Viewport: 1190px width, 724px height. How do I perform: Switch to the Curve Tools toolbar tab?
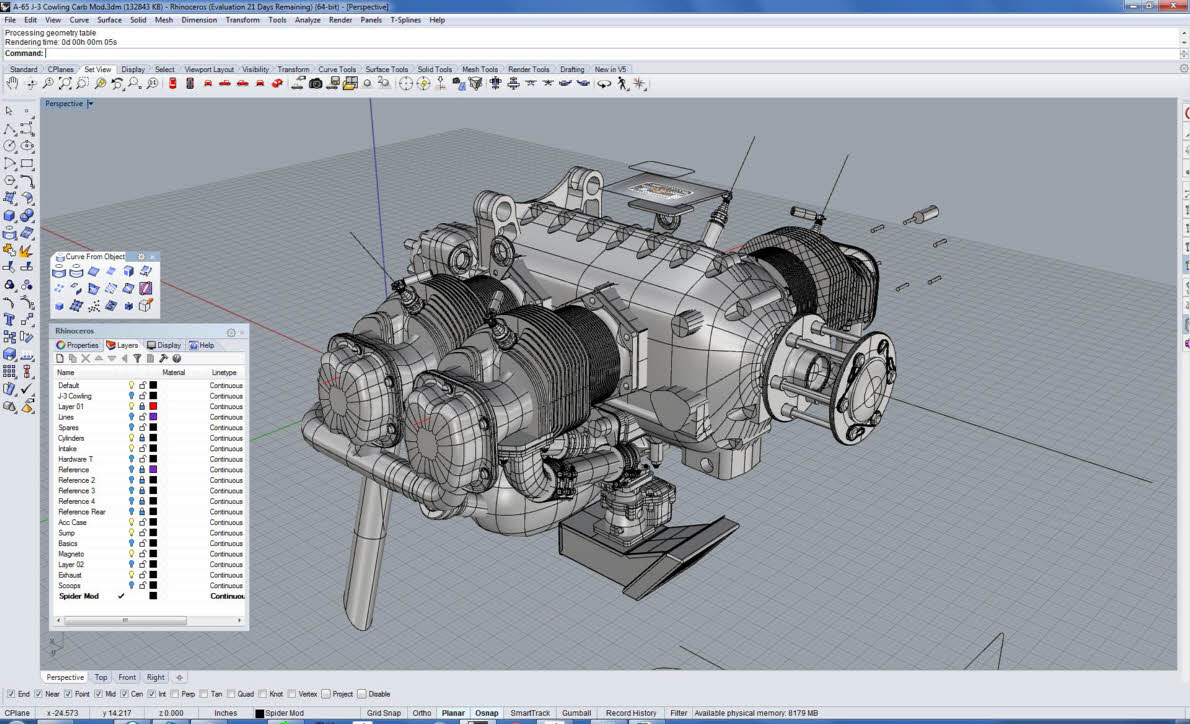(337, 69)
